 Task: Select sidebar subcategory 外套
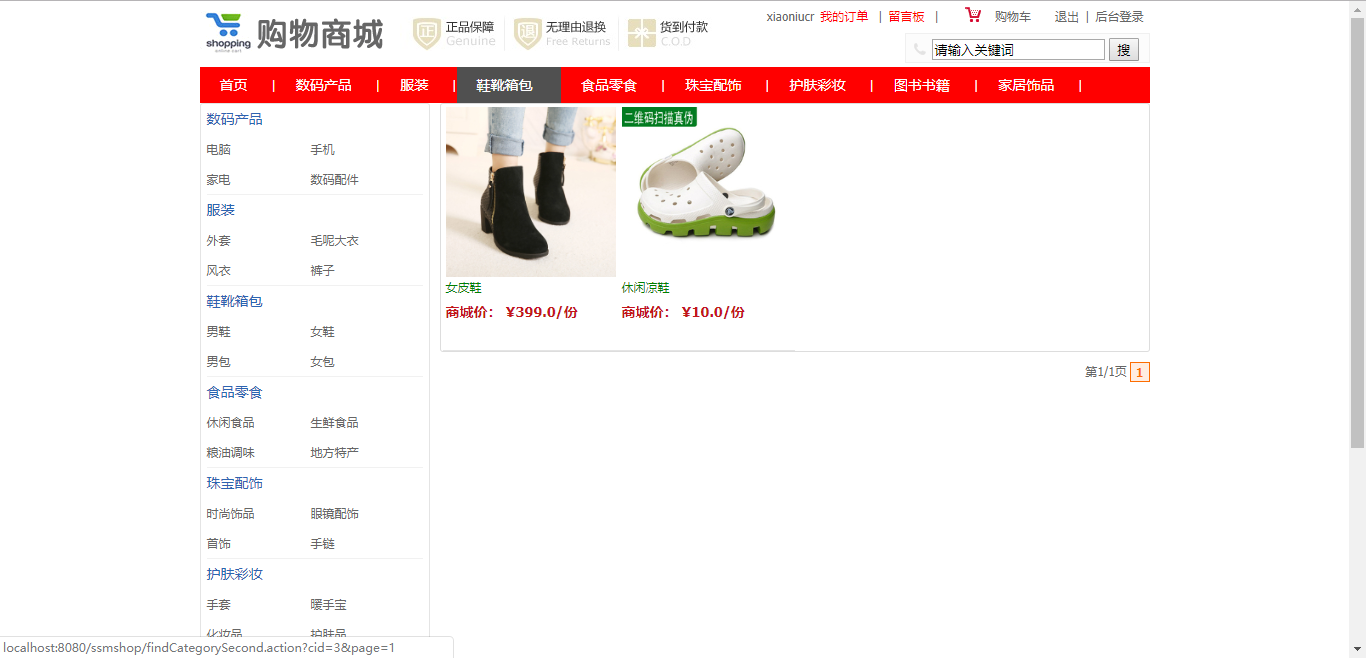[218, 241]
